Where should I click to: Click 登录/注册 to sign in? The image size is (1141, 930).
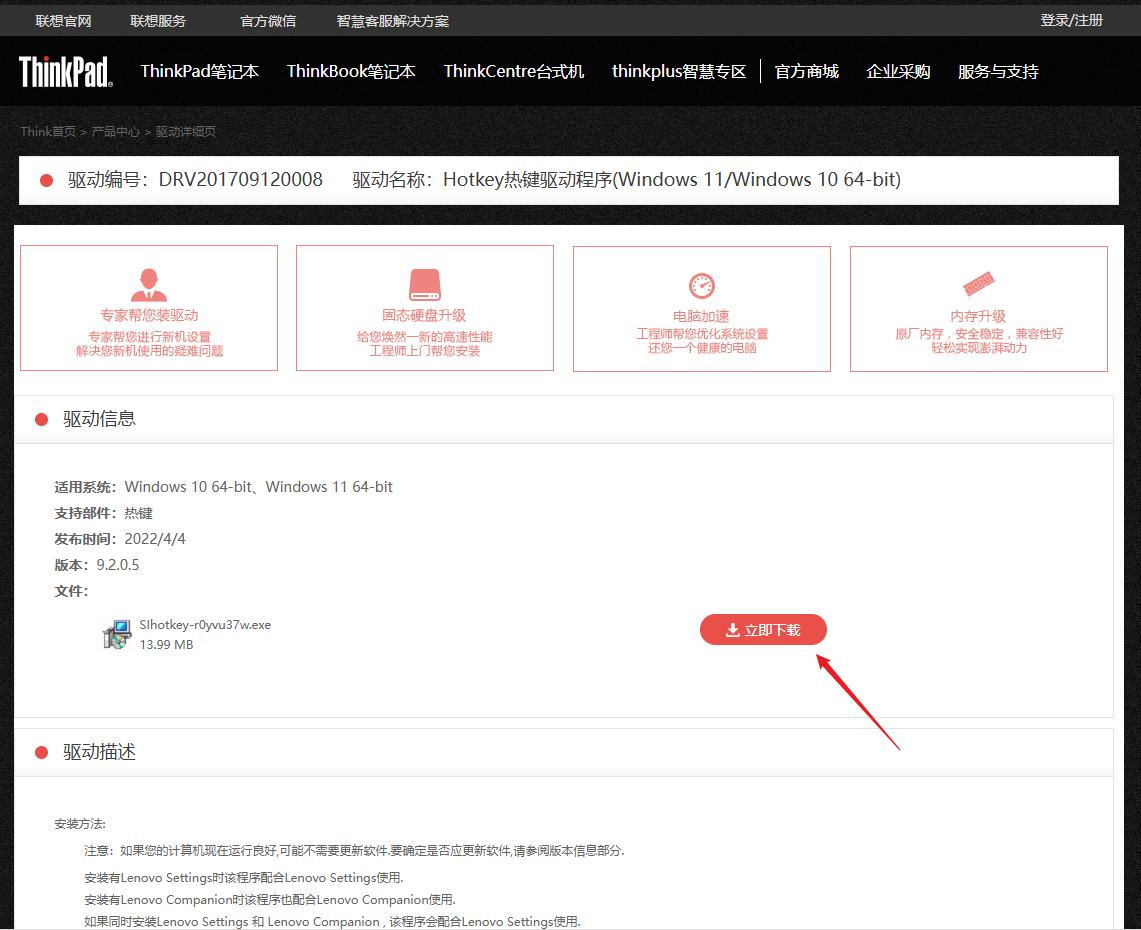[x=1071, y=20]
